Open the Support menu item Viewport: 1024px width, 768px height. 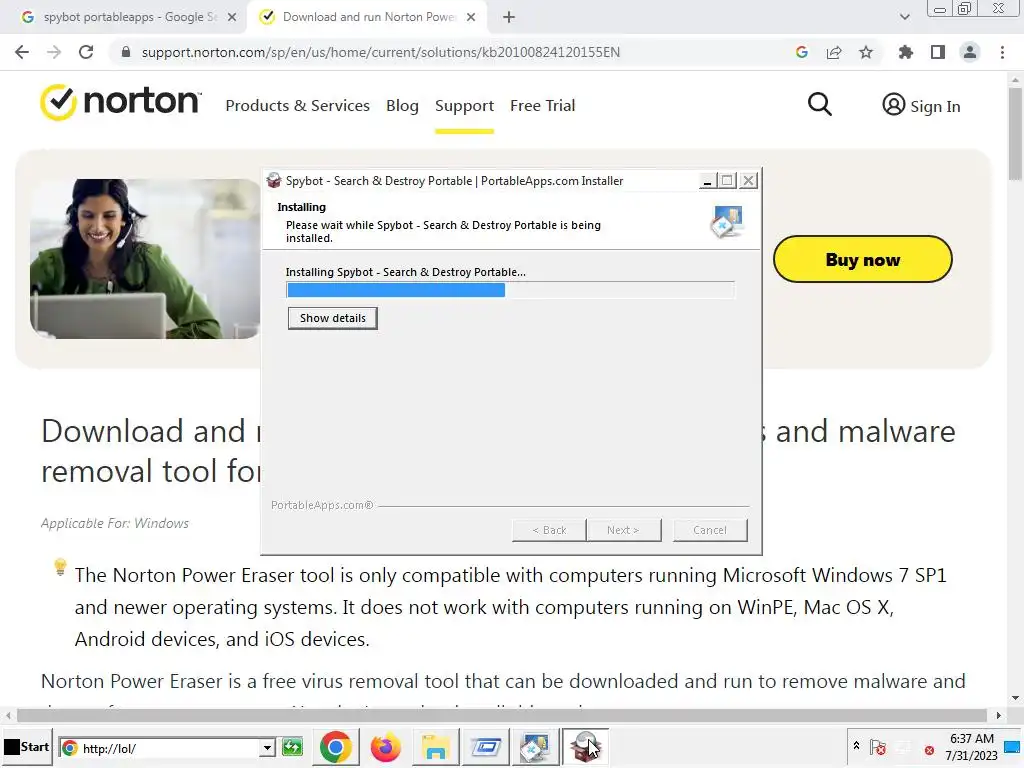464,106
